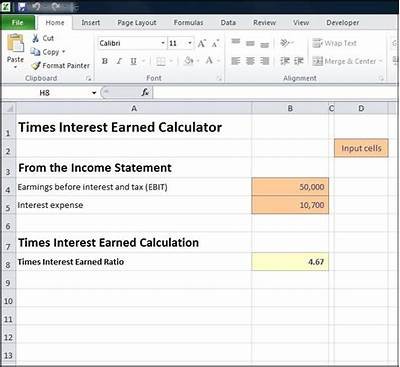Click the Increase Font Size icon
Image resolution: width=400 pixels, height=367 pixels.
202,43
